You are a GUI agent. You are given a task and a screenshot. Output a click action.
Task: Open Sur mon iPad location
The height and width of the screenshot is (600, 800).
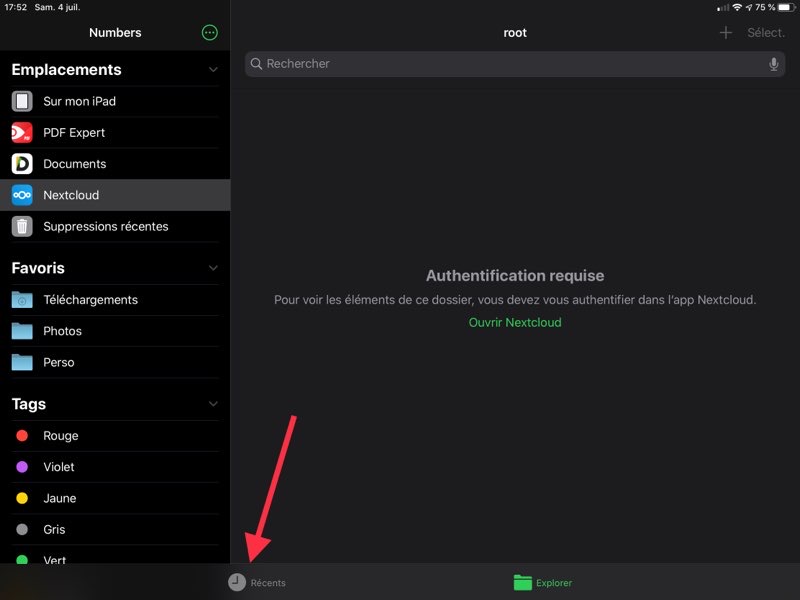[x=79, y=102]
